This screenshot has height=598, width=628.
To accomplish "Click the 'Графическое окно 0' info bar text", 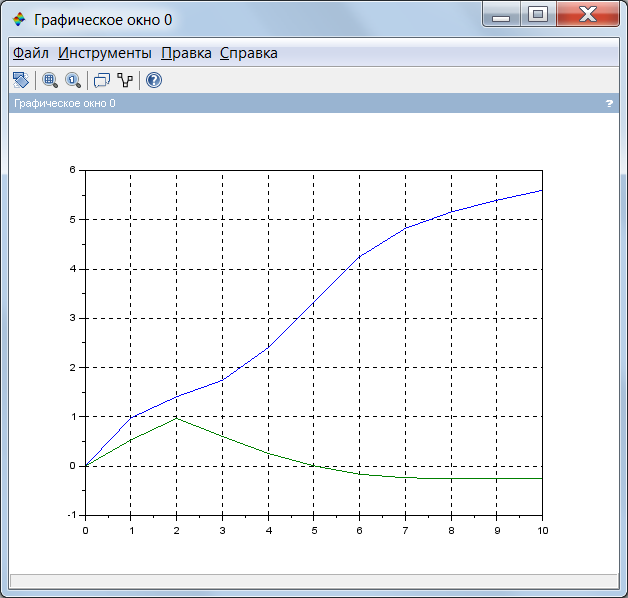I will (64, 103).
